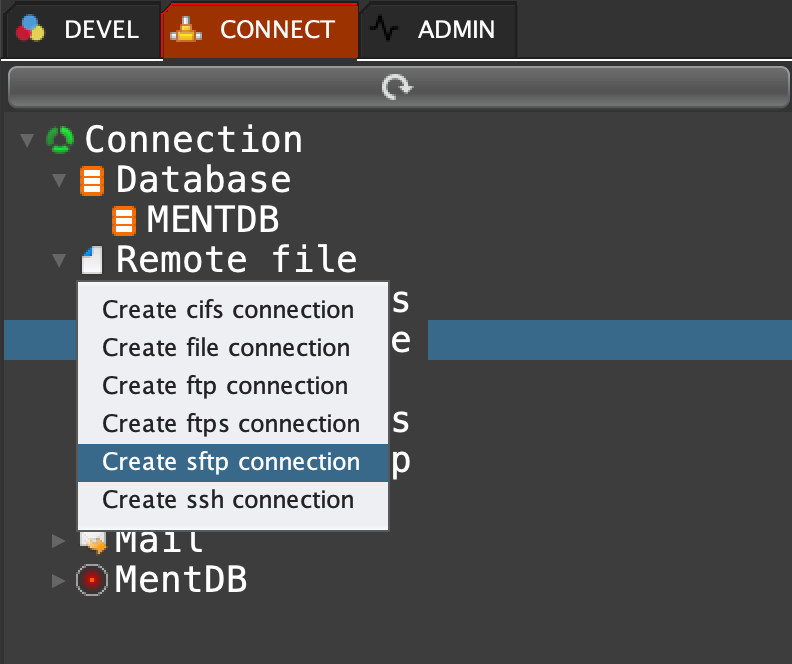Image resolution: width=792 pixels, height=664 pixels.
Task: Click the DEVEL tab's colored circles icon
Action: [31, 30]
